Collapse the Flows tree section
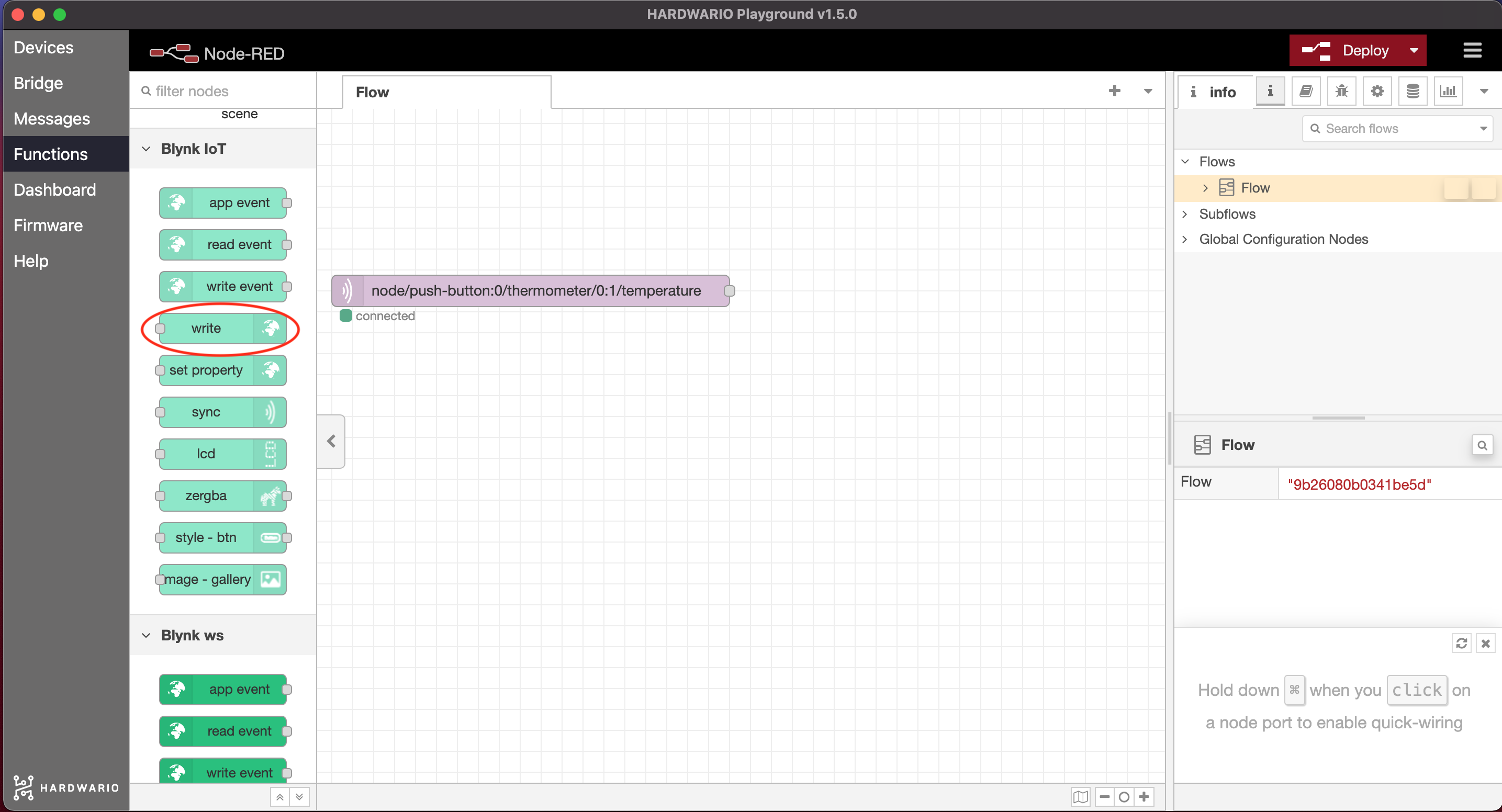The height and width of the screenshot is (812, 1502). tap(1185, 162)
